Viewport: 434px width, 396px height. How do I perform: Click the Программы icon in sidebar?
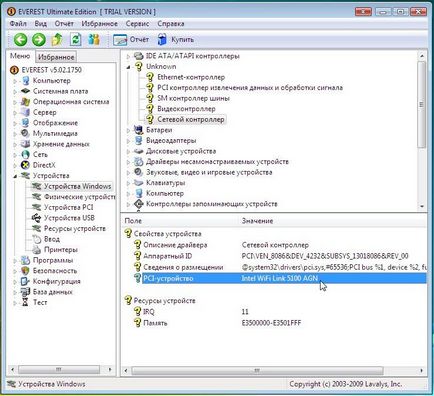25,260
